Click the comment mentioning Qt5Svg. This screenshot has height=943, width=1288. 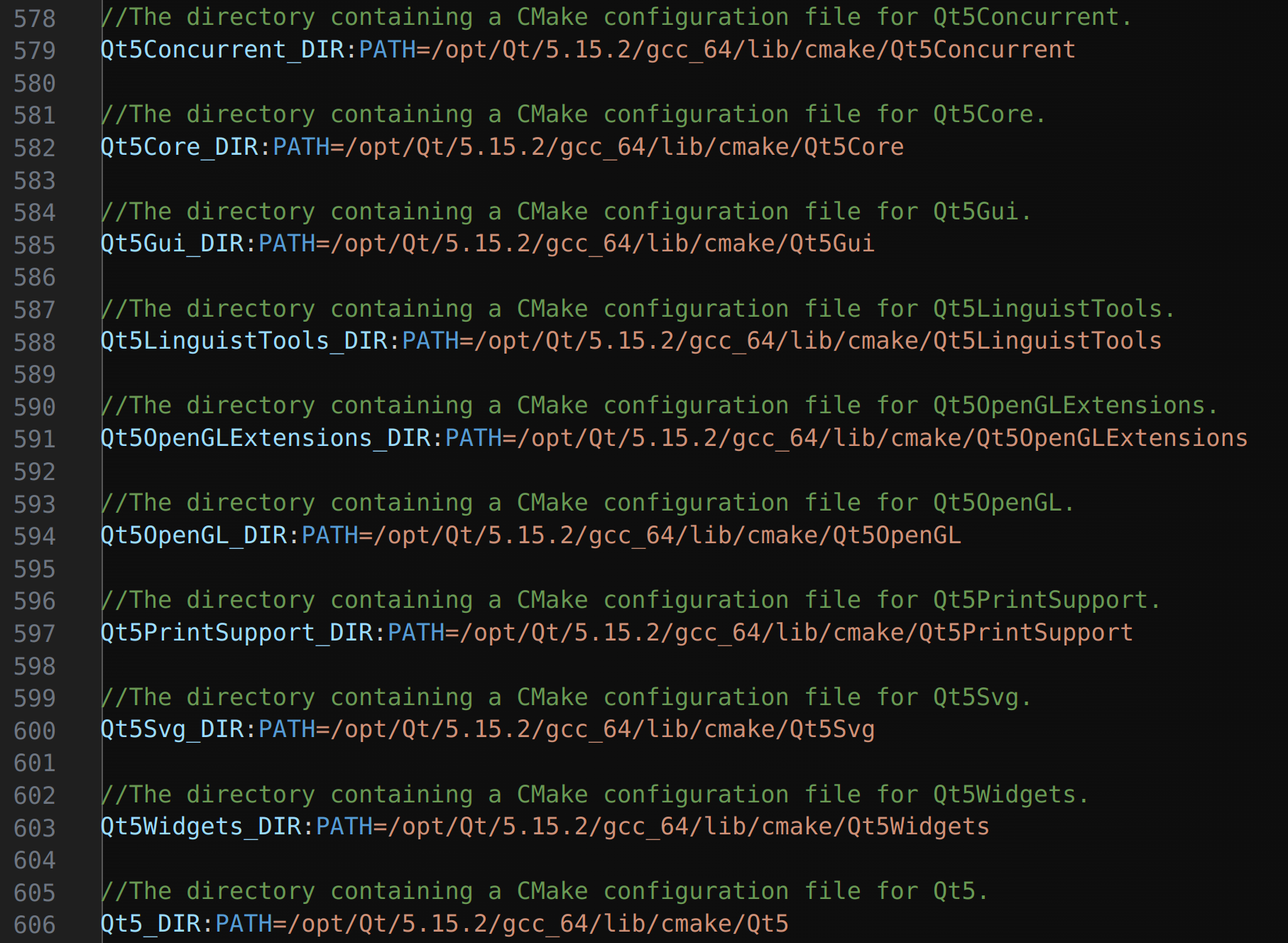pos(566,697)
